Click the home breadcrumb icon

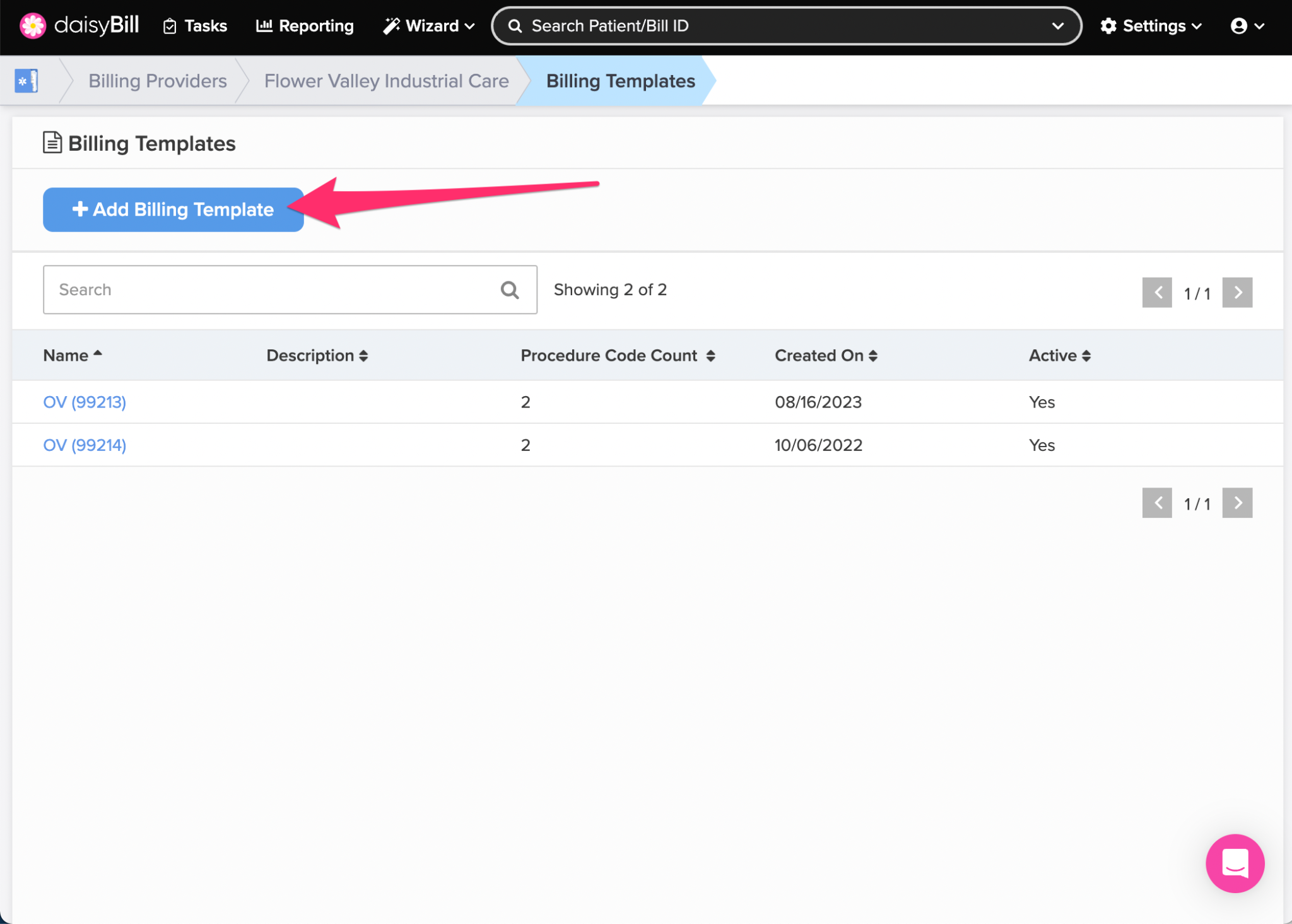pos(26,81)
